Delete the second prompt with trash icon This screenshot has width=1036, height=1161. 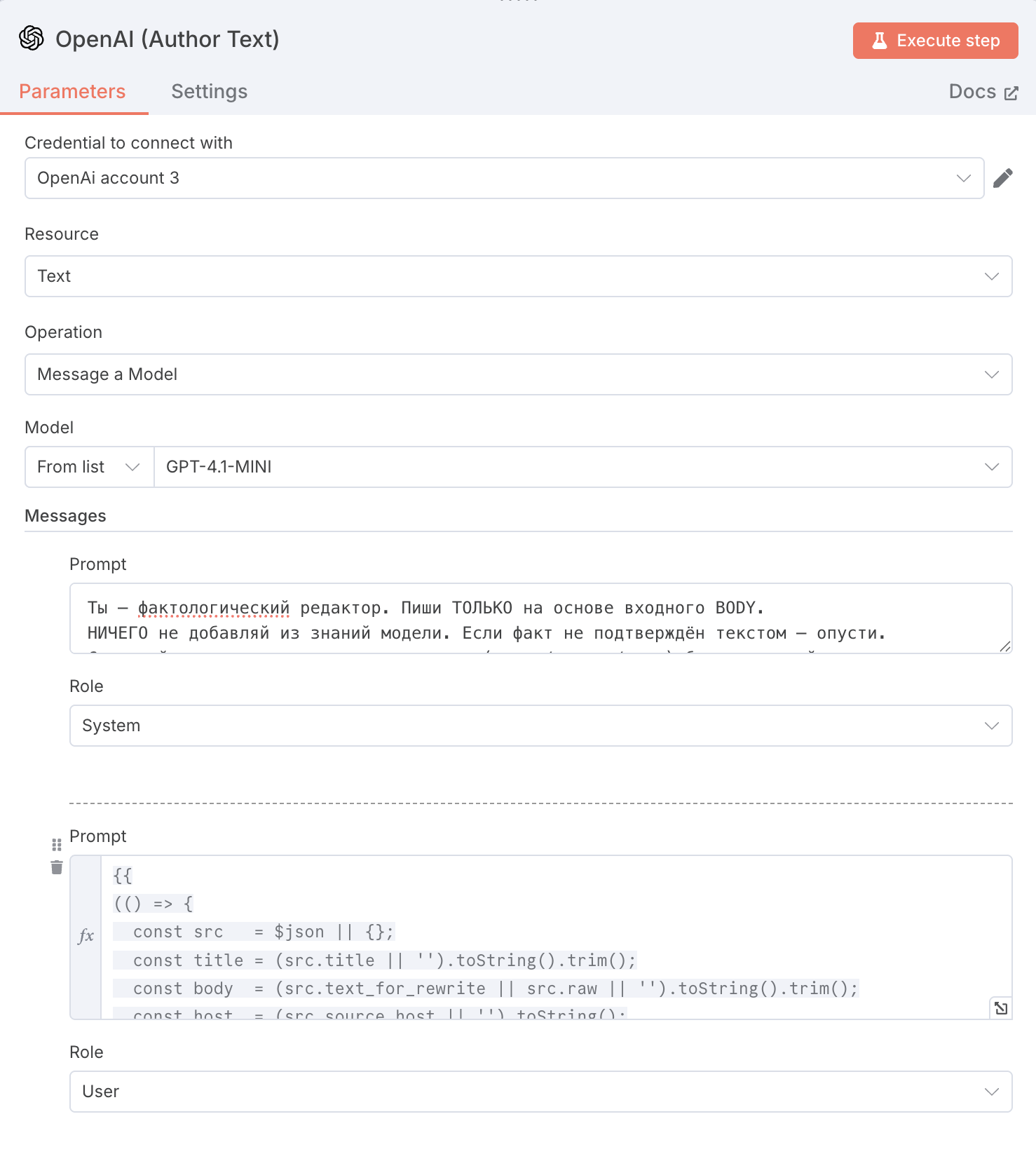[57, 868]
